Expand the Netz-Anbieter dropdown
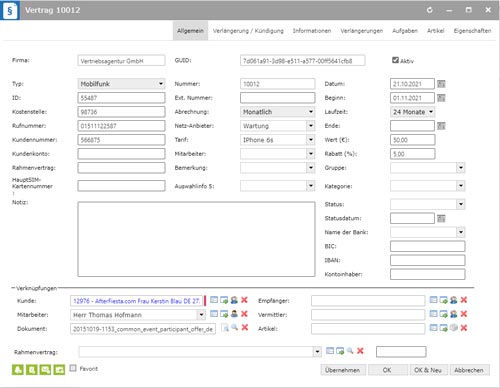Image resolution: width=500 pixels, height=388 pixels. pos(311,126)
